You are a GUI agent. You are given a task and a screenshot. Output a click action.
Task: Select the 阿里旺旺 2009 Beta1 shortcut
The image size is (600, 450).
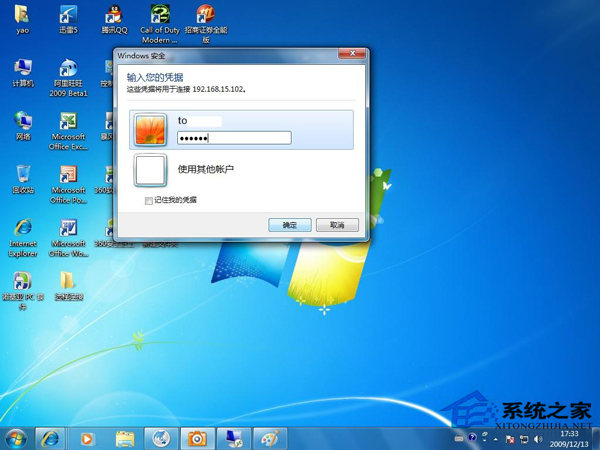coord(68,77)
